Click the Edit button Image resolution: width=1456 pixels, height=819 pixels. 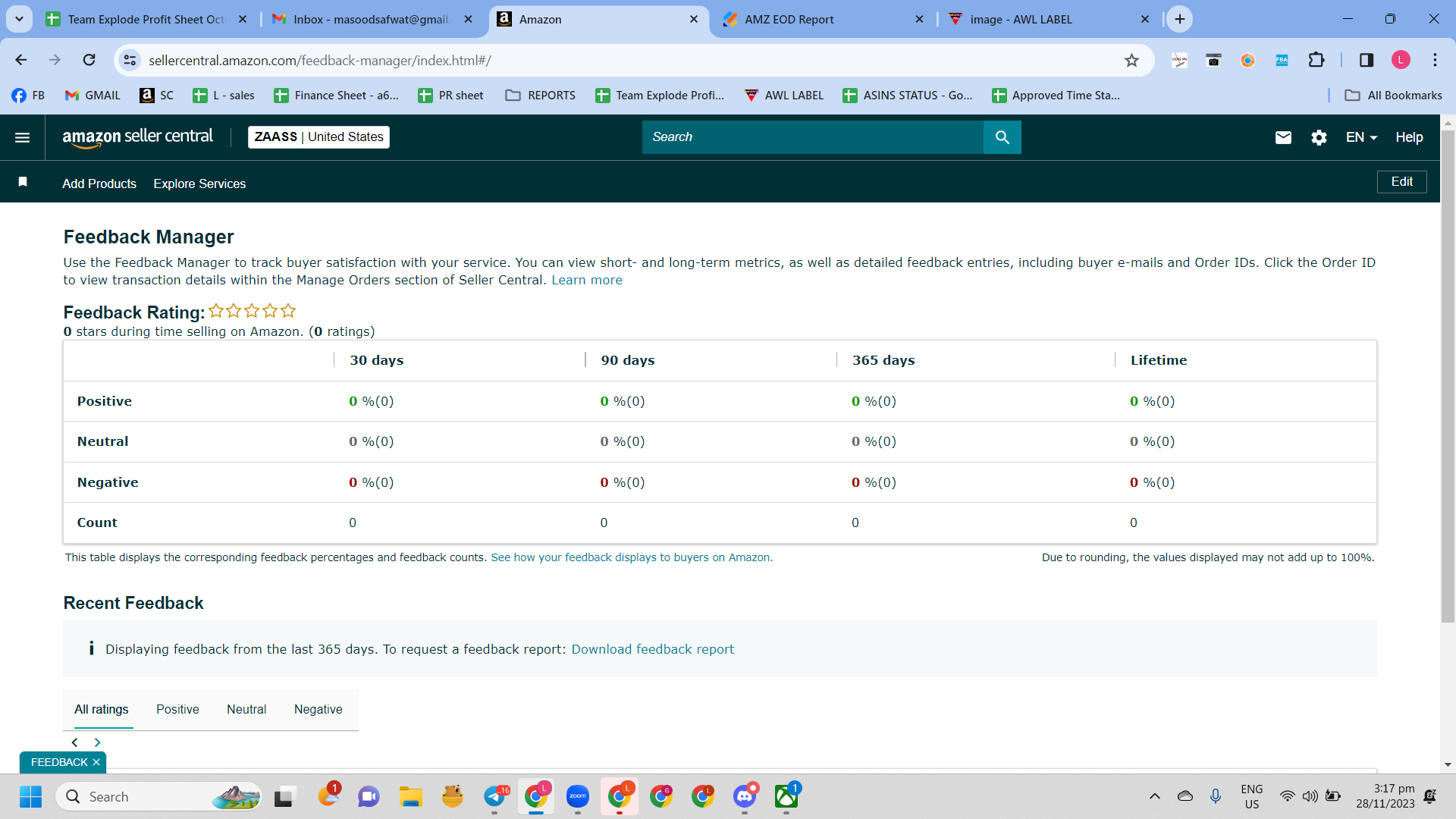click(x=1401, y=182)
